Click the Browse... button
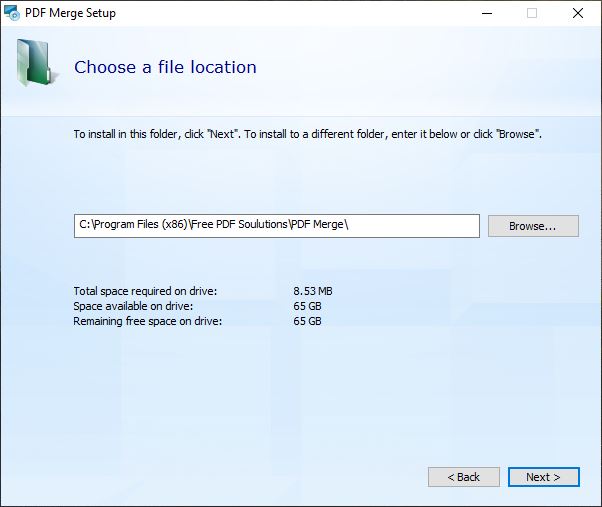The width and height of the screenshot is (602, 507). pyautogui.click(x=533, y=226)
